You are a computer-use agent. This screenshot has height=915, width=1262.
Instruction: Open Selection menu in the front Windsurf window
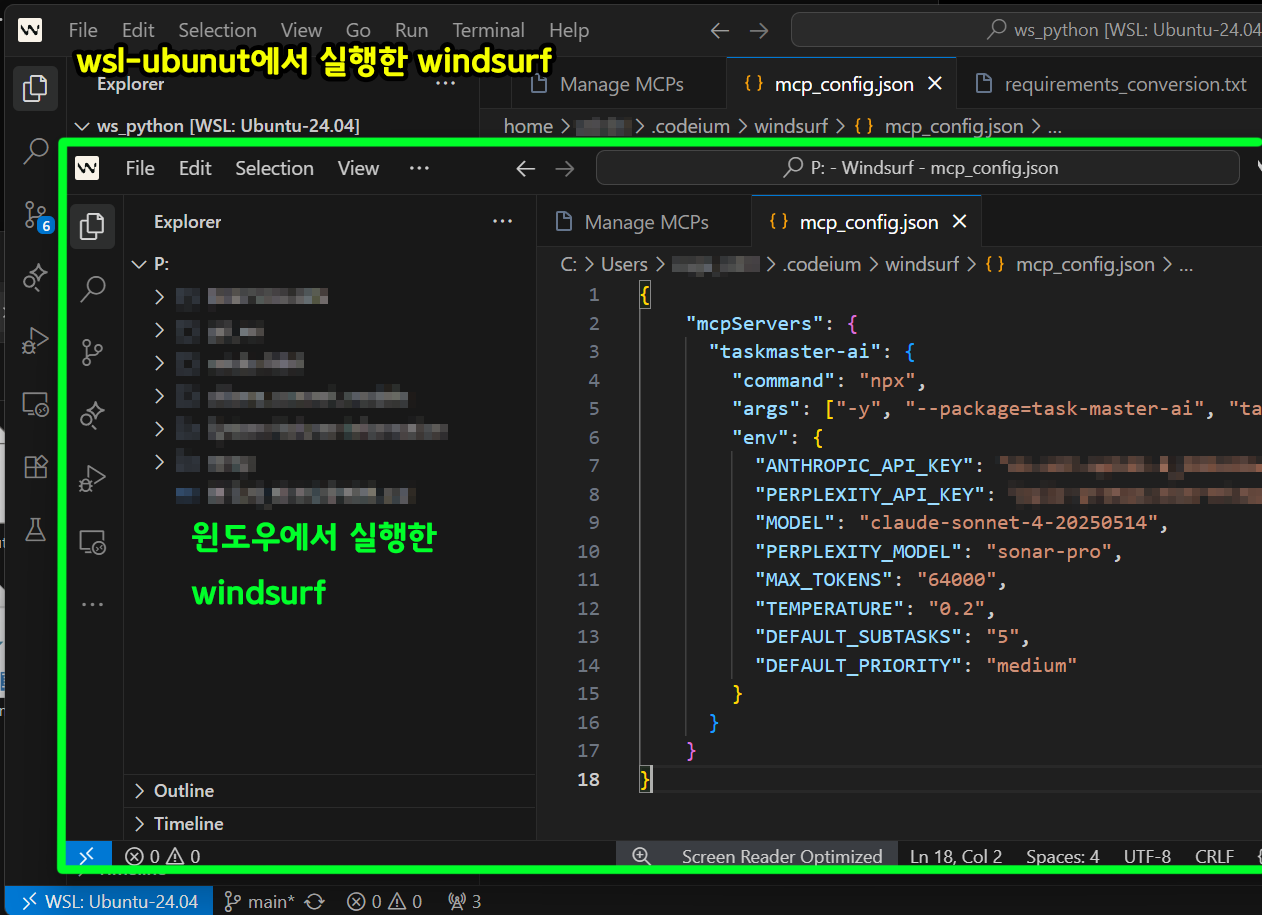pos(274,168)
